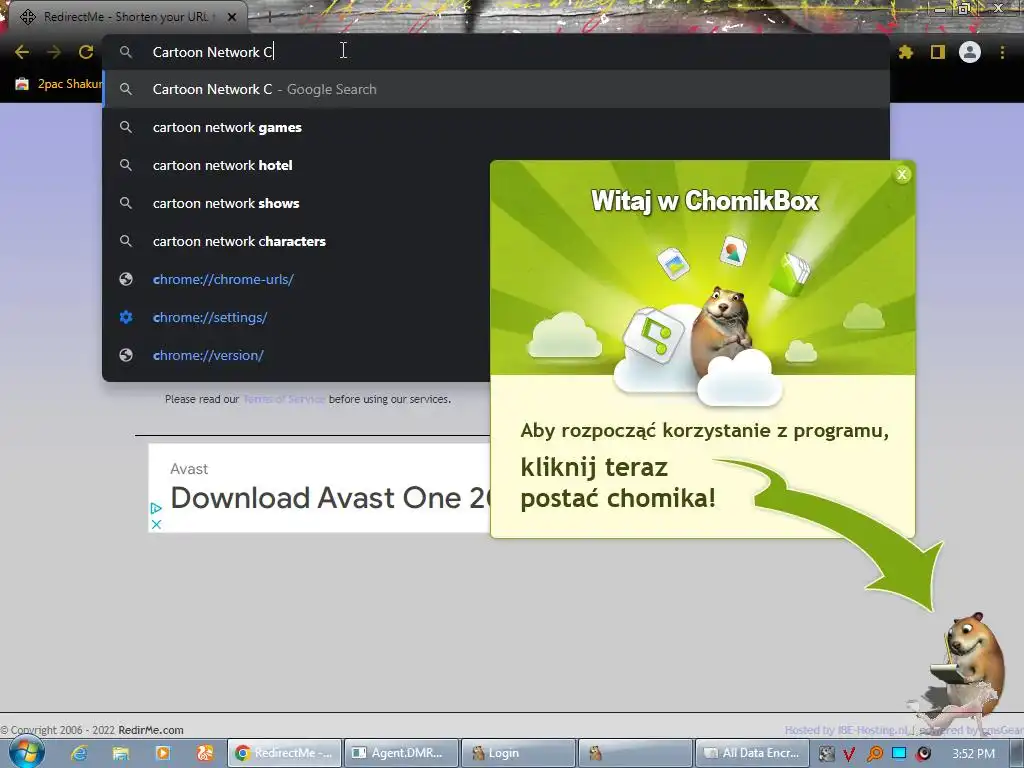Toggle the Chrome side panel icon

(938, 52)
